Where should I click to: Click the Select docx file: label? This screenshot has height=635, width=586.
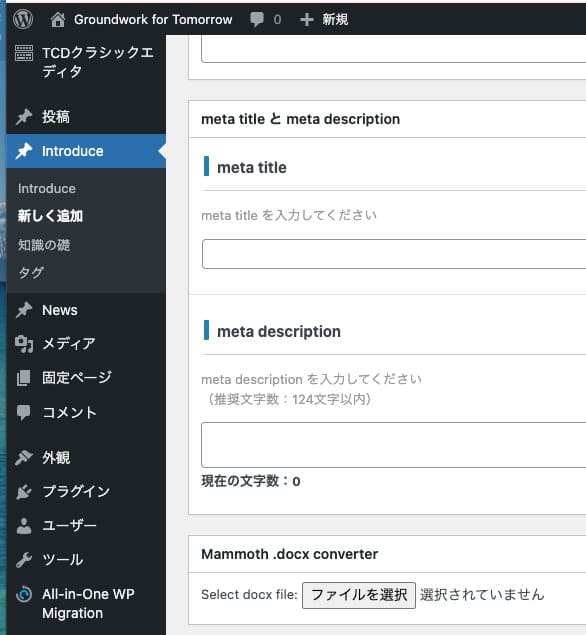click(x=249, y=595)
